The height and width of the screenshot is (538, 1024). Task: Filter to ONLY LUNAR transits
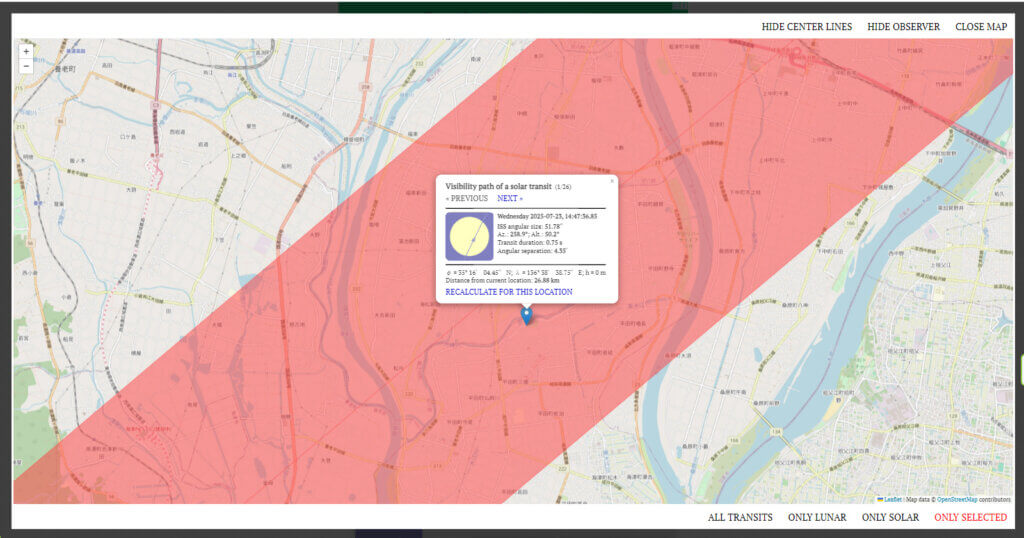[817, 517]
